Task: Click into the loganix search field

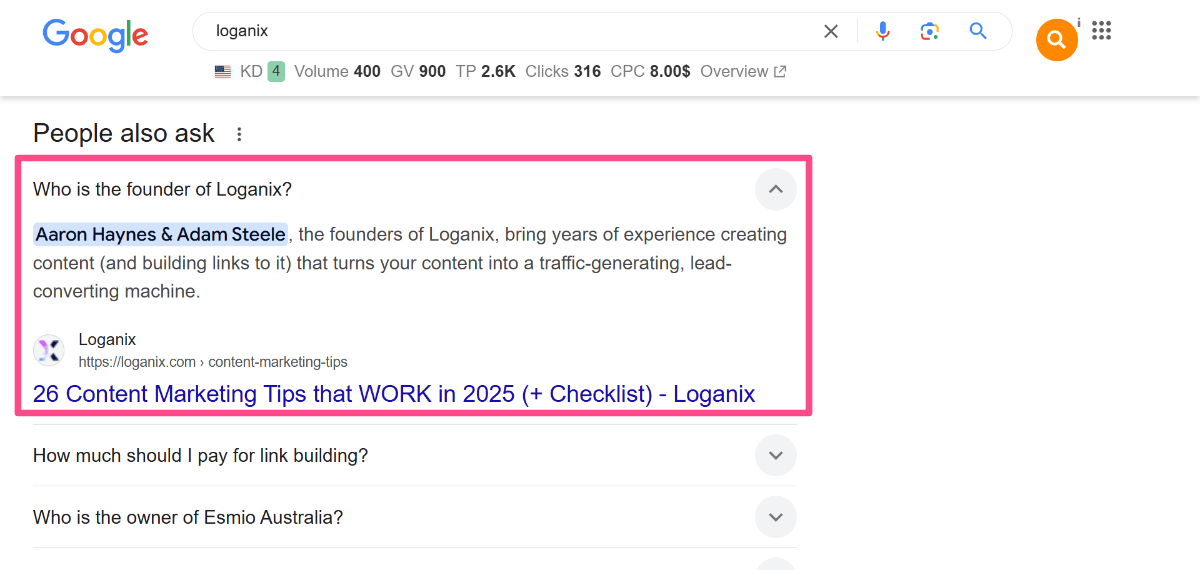Action: coord(510,31)
